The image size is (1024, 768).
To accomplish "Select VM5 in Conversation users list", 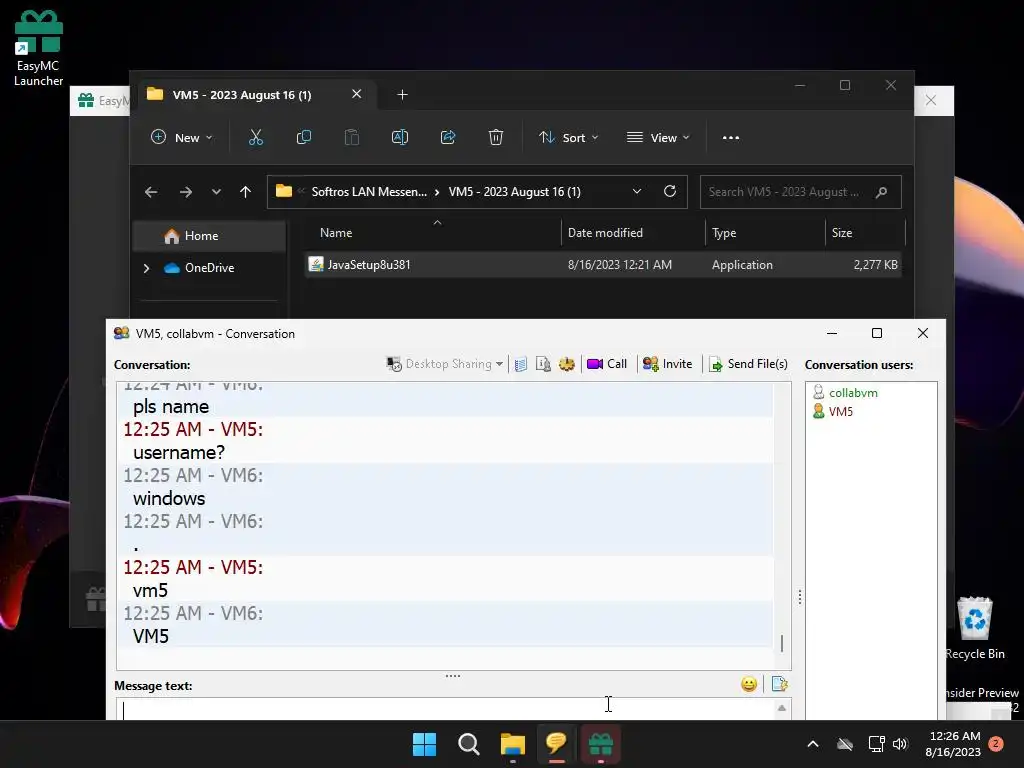I will click(x=840, y=412).
